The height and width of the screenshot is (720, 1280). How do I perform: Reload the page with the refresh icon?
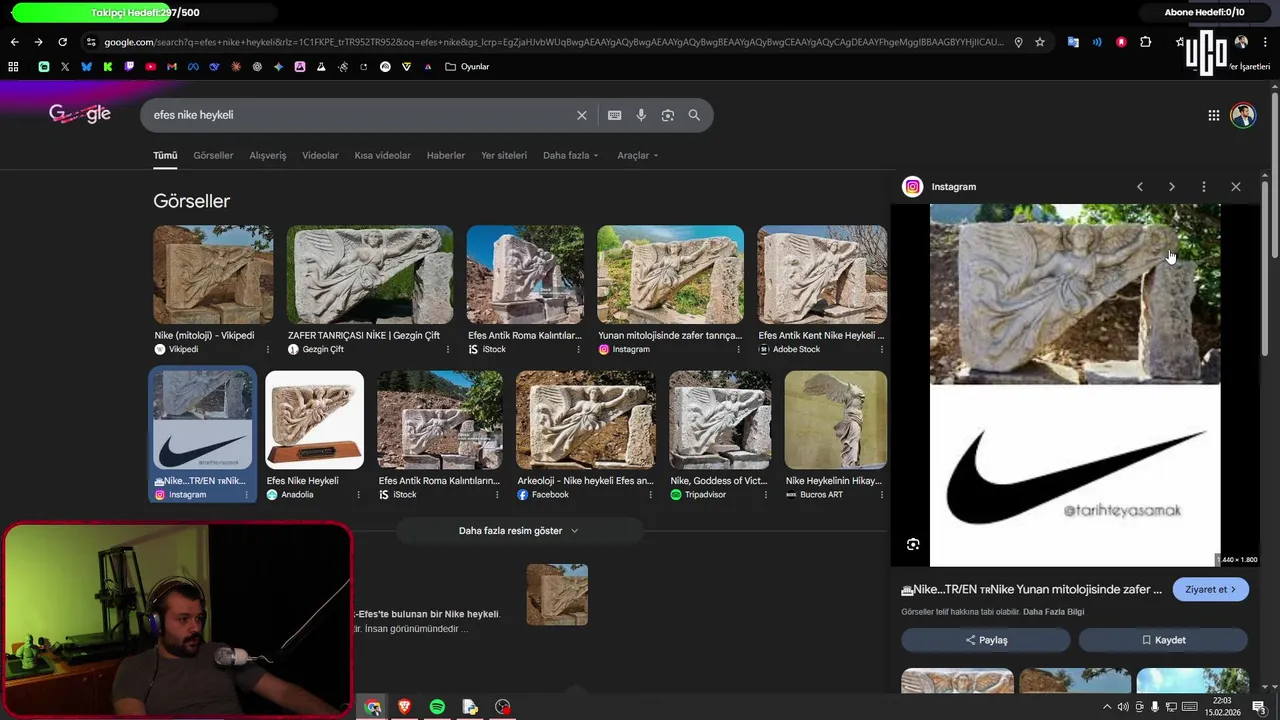(62, 42)
